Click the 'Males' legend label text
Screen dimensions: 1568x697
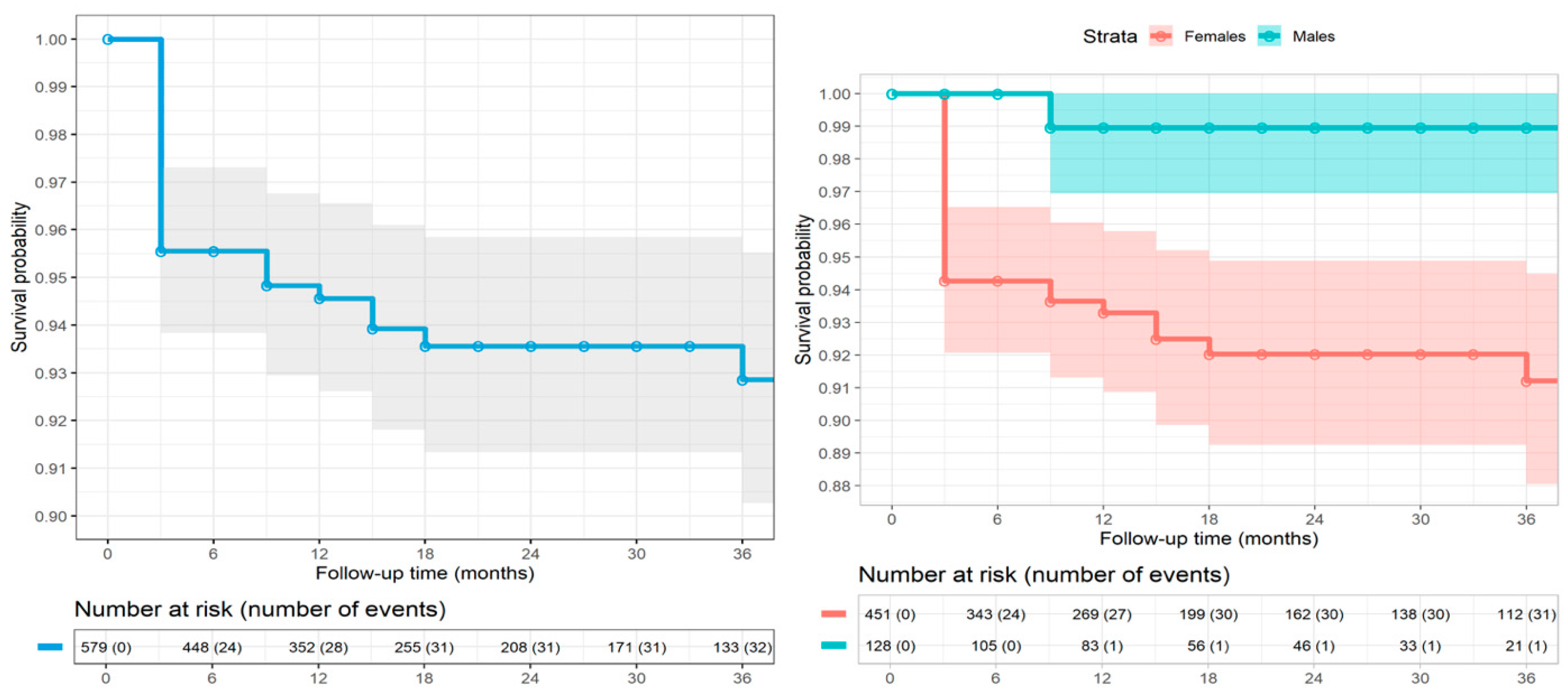[x=1313, y=36]
